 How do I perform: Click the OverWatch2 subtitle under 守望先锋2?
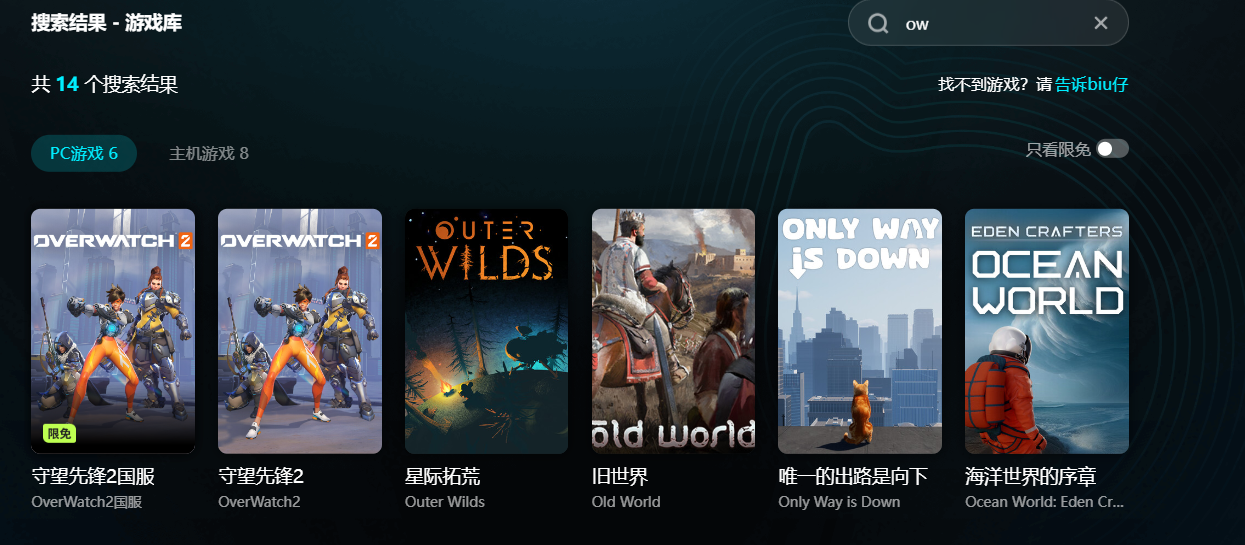pyautogui.click(x=261, y=502)
